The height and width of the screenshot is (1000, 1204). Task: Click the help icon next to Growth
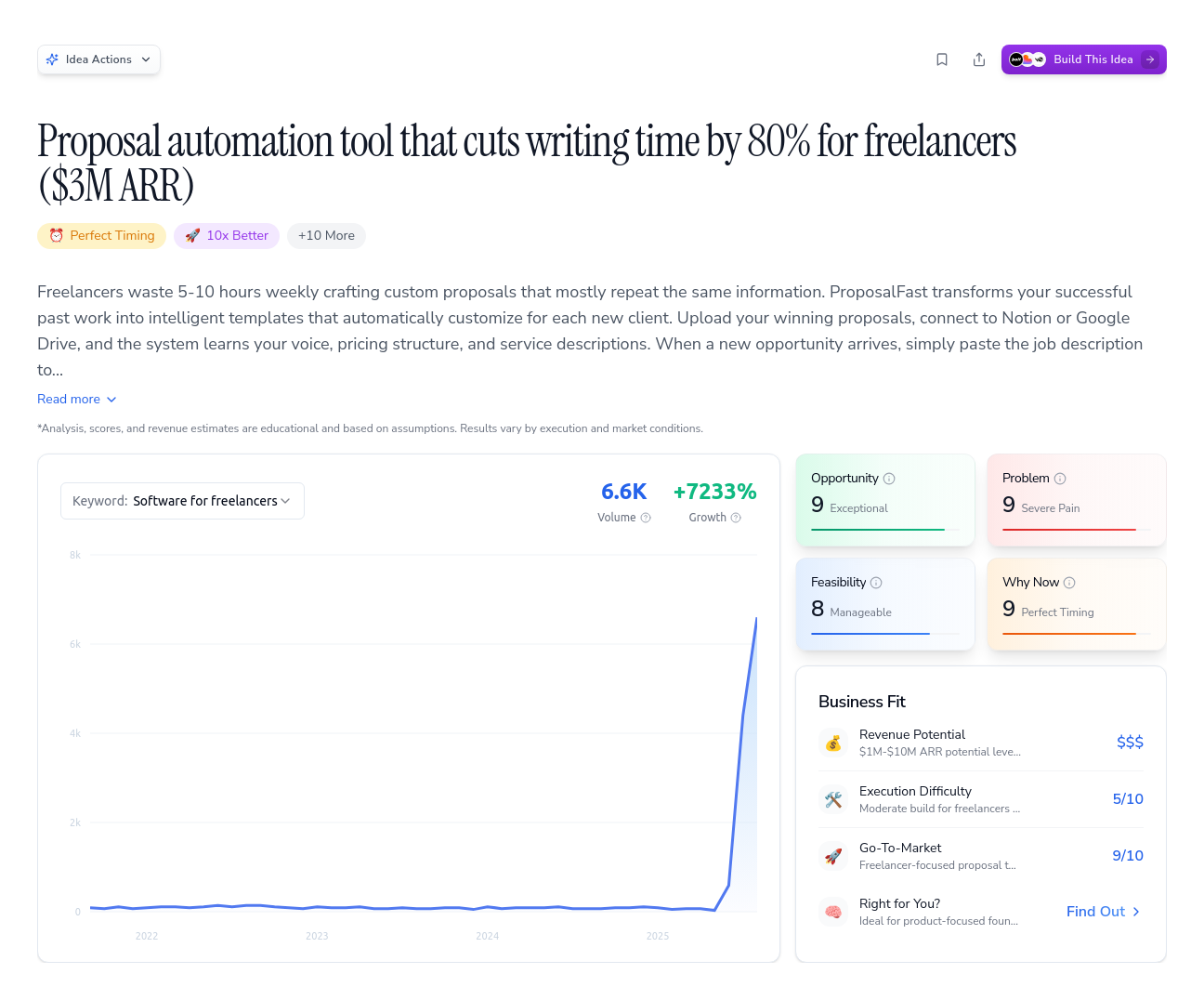[x=736, y=518]
